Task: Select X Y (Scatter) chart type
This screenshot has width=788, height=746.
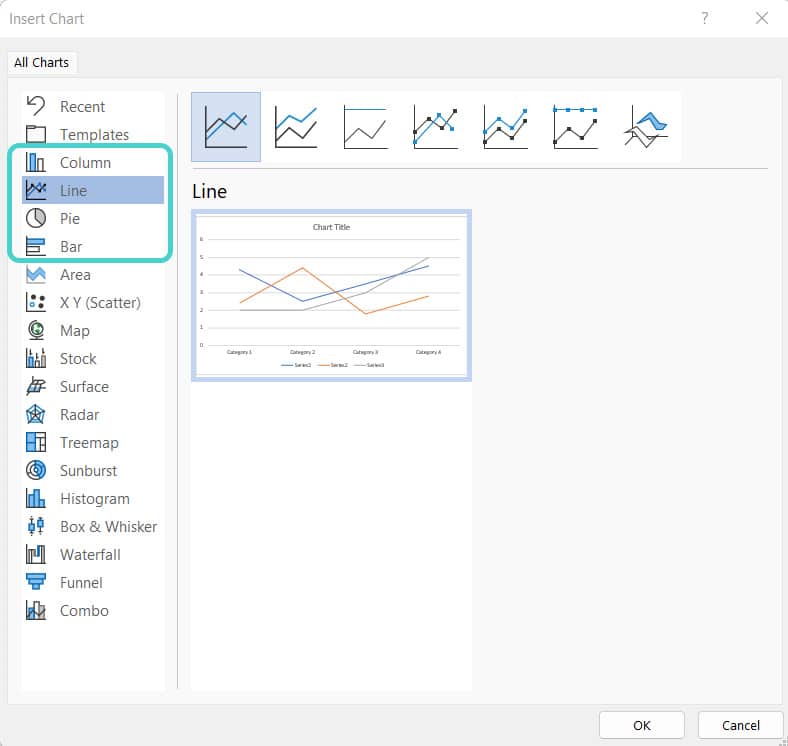Action: pos(93,303)
